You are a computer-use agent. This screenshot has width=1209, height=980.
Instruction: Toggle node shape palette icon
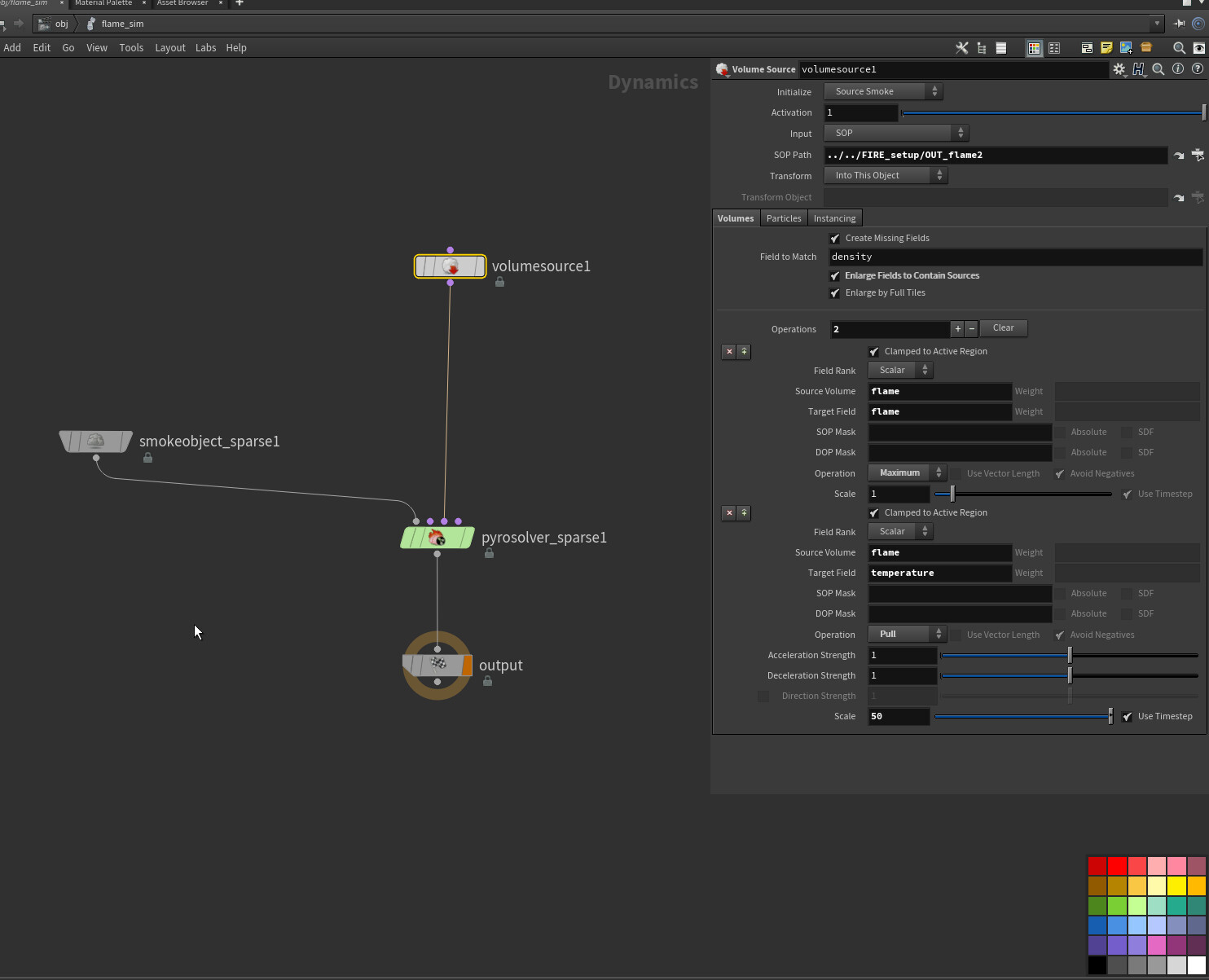[1054, 48]
